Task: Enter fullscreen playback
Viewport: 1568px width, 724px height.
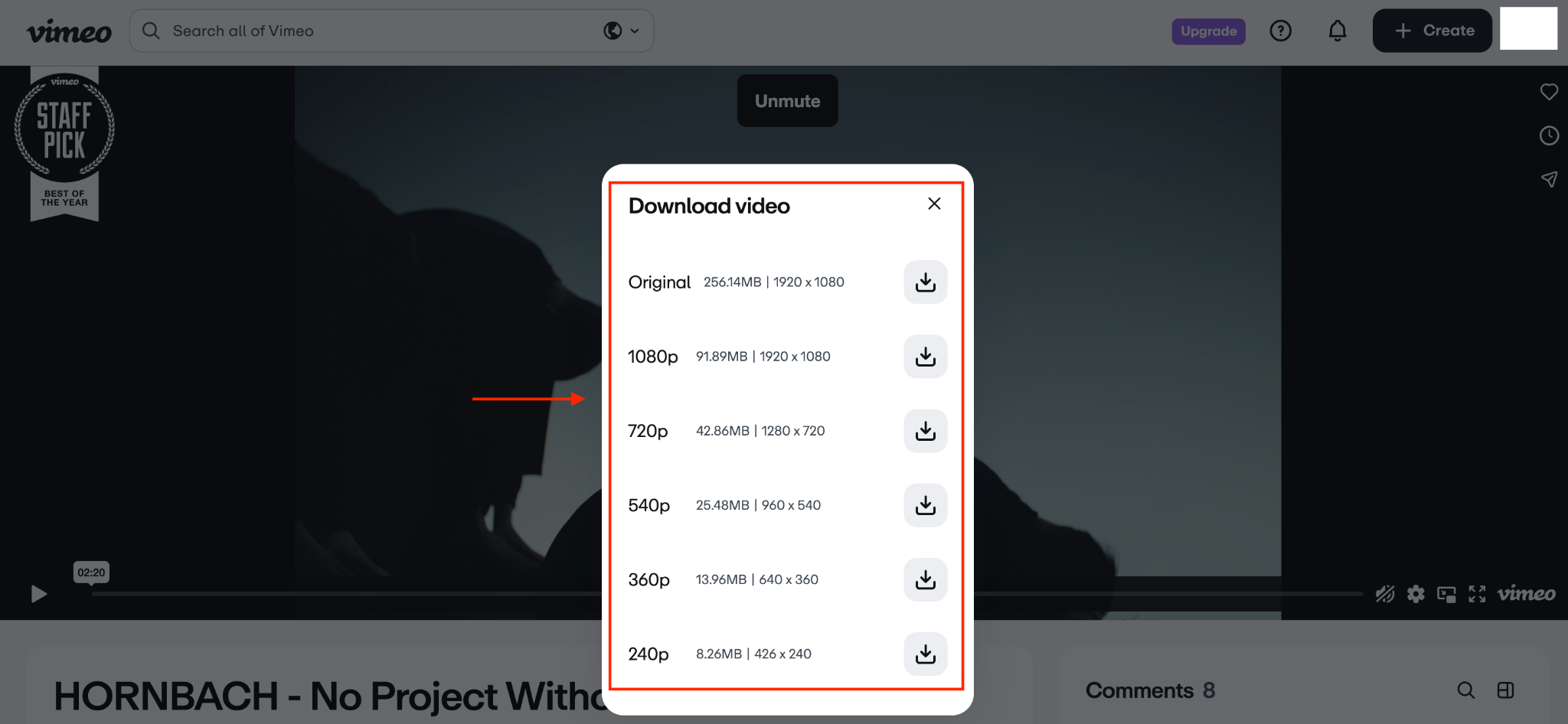Action: click(1476, 594)
